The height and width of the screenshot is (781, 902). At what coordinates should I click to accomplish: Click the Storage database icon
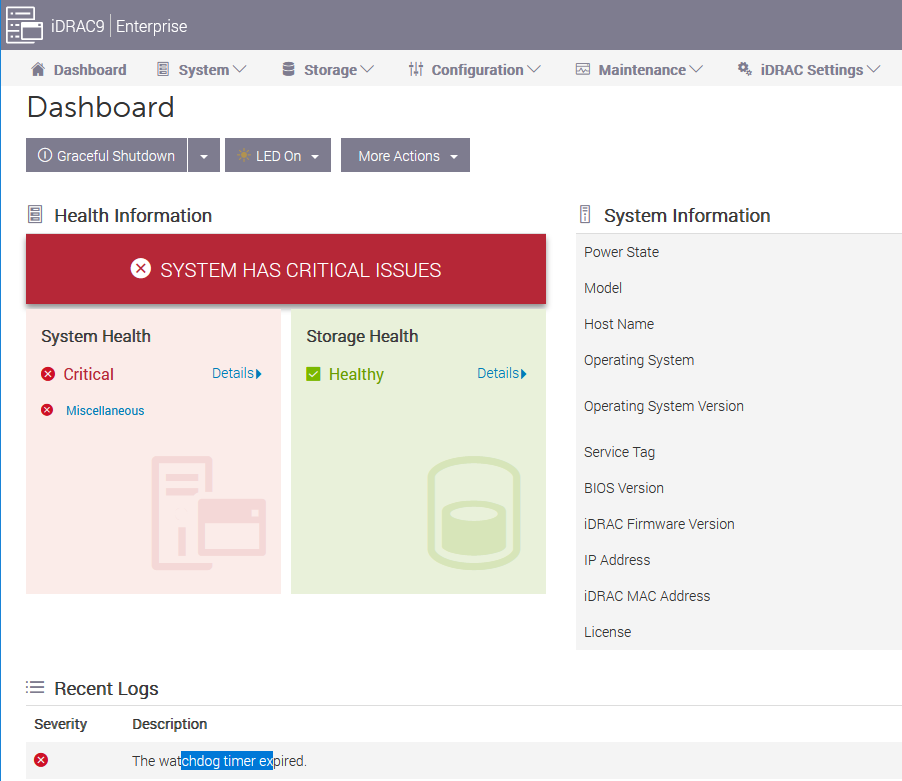click(289, 70)
